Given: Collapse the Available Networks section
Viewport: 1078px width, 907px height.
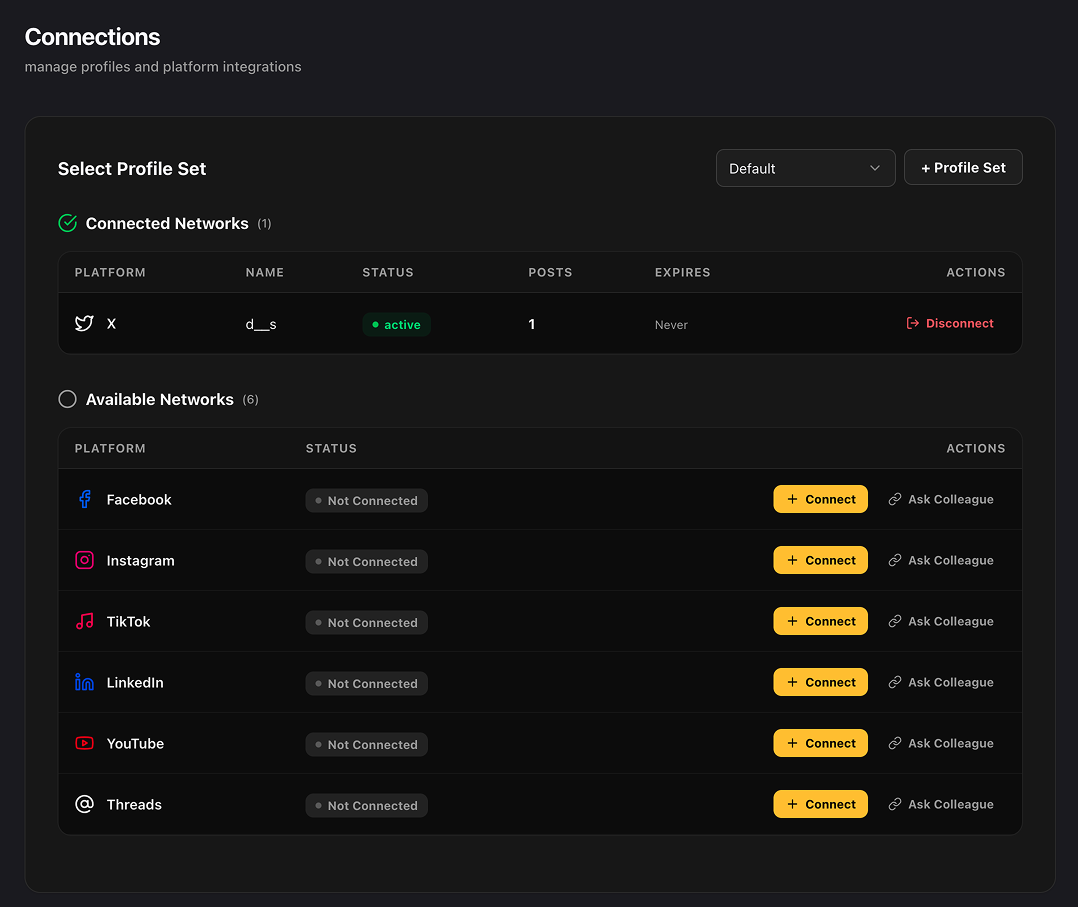Looking at the screenshot, I should pos(160,399).
